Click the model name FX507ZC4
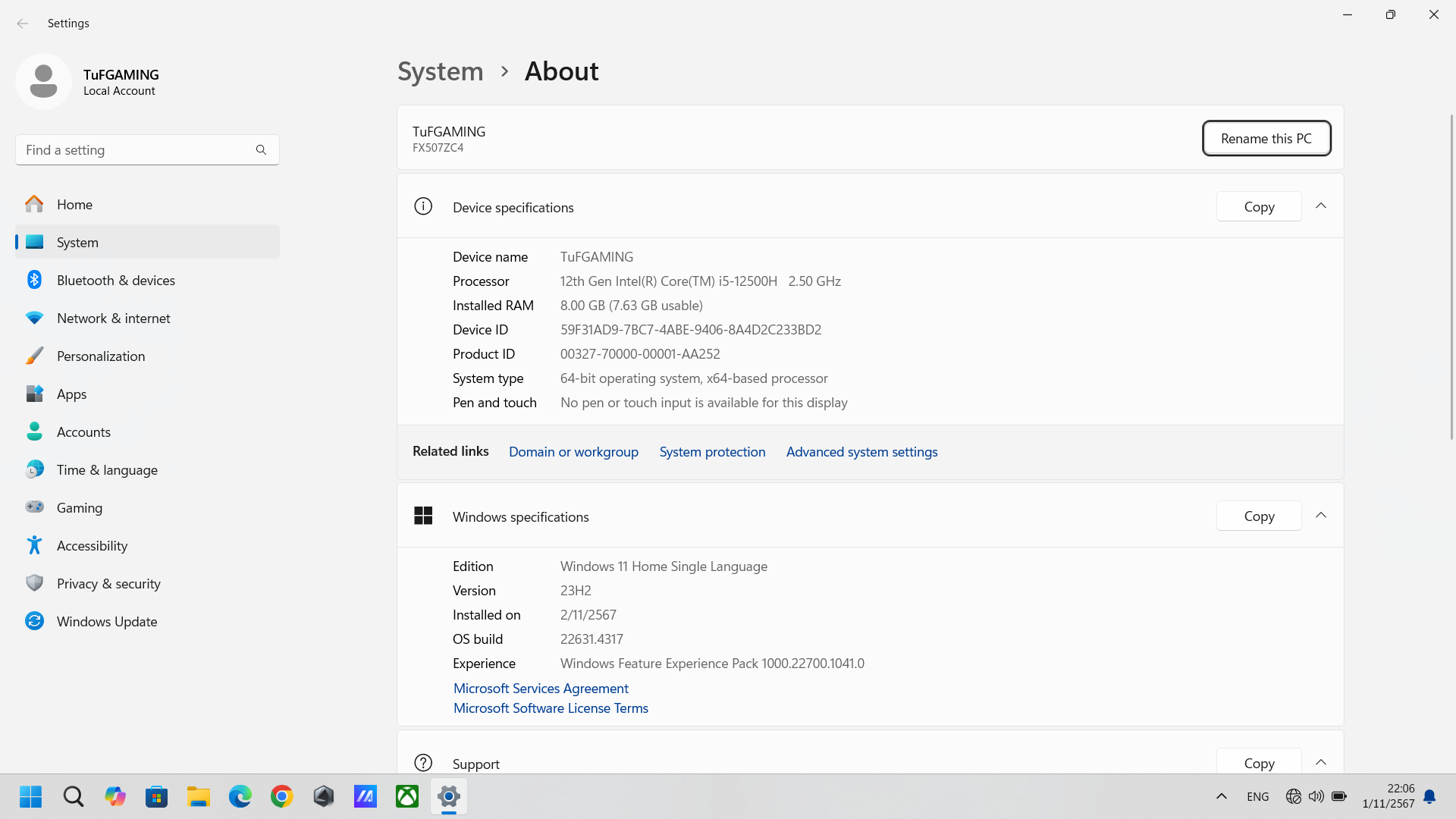This screenshot has height=819, width=1456. (438, 148)
